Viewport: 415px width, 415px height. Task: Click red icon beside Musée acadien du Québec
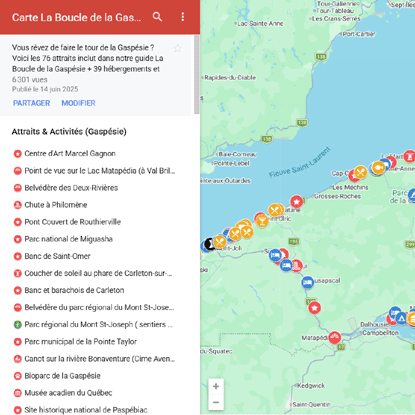(x=17, y=393)
